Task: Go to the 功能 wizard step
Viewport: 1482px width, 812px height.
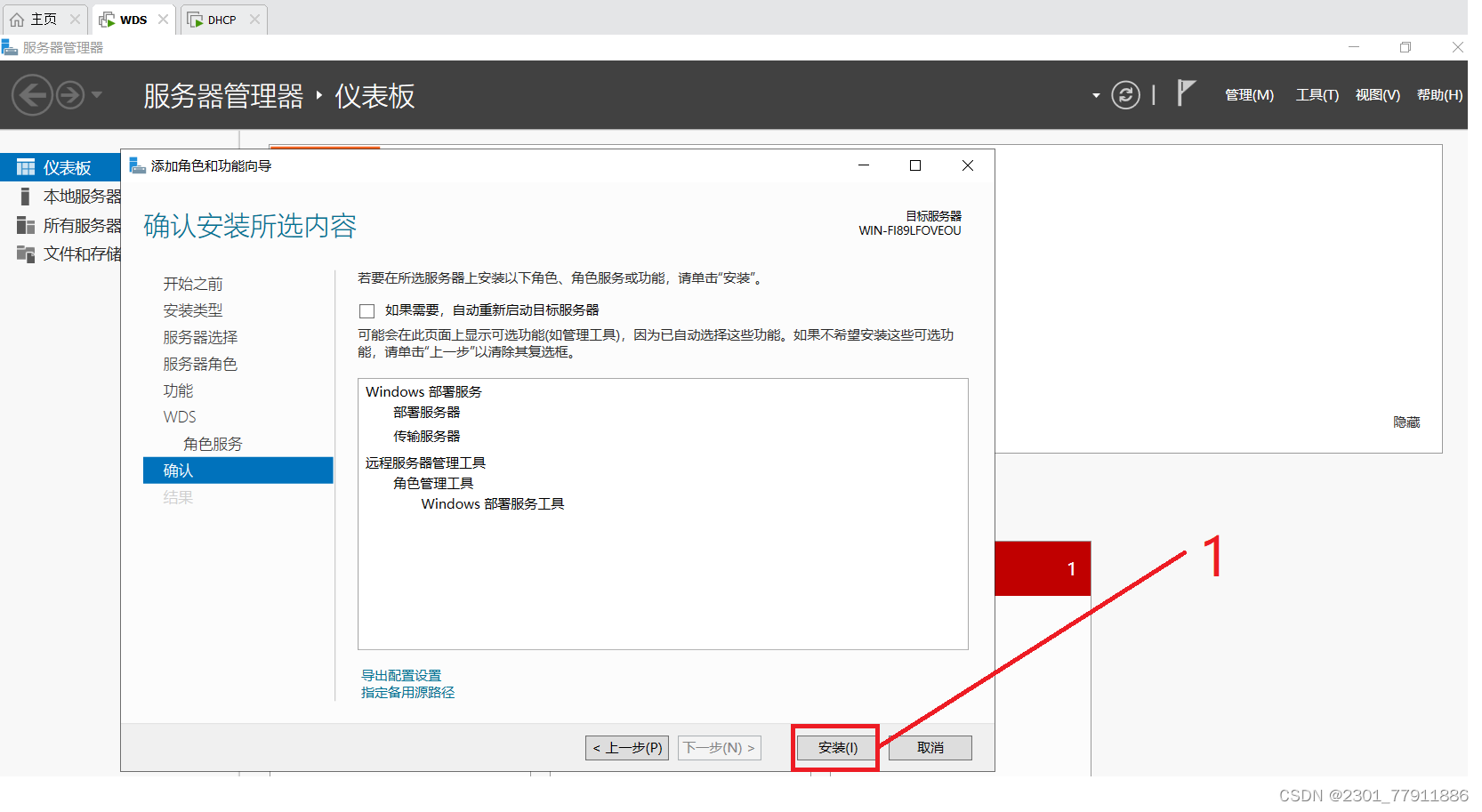Action: coord(178,390)
